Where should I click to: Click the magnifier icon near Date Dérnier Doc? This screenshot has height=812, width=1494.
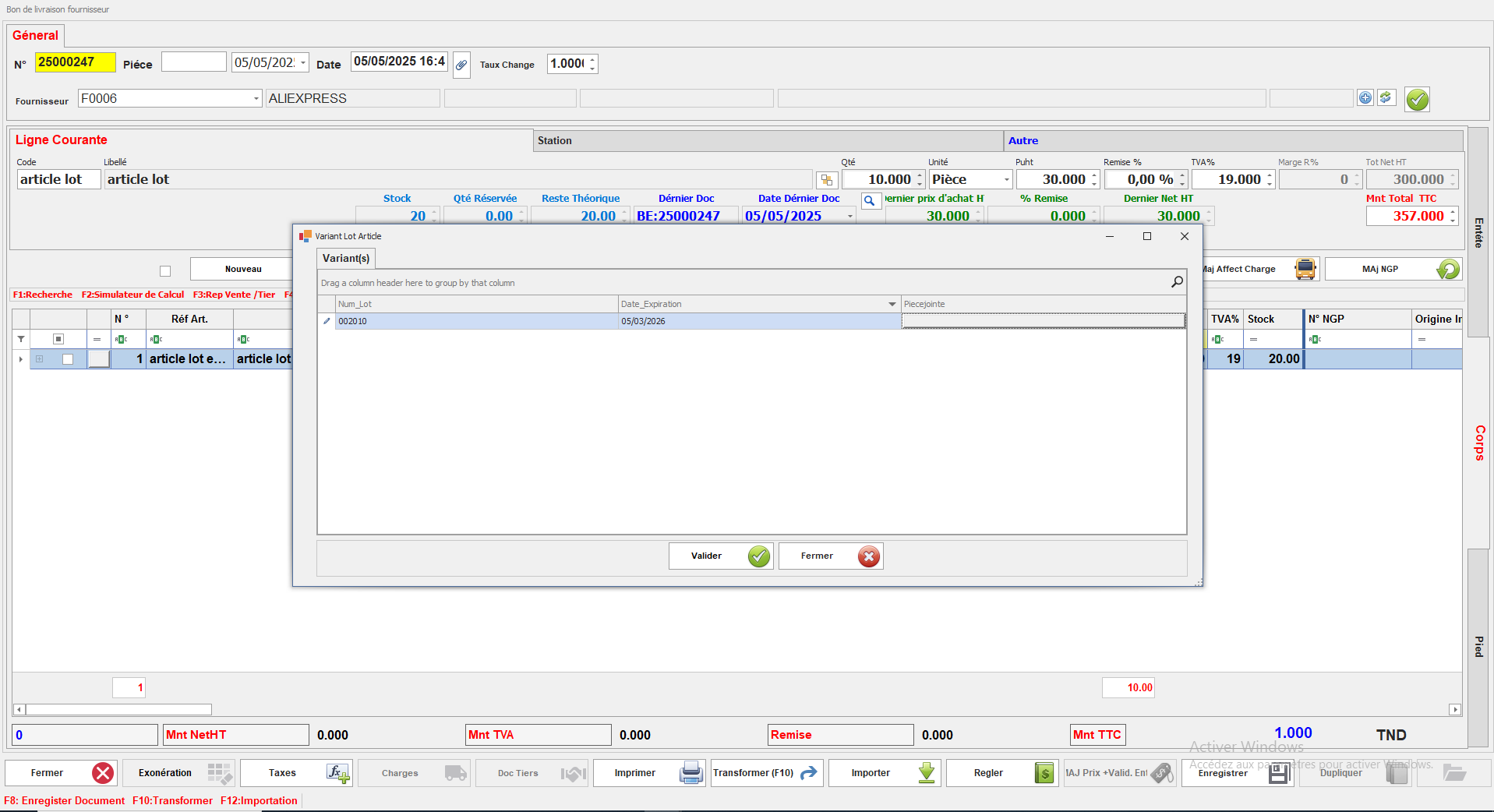tap(870, 201)
